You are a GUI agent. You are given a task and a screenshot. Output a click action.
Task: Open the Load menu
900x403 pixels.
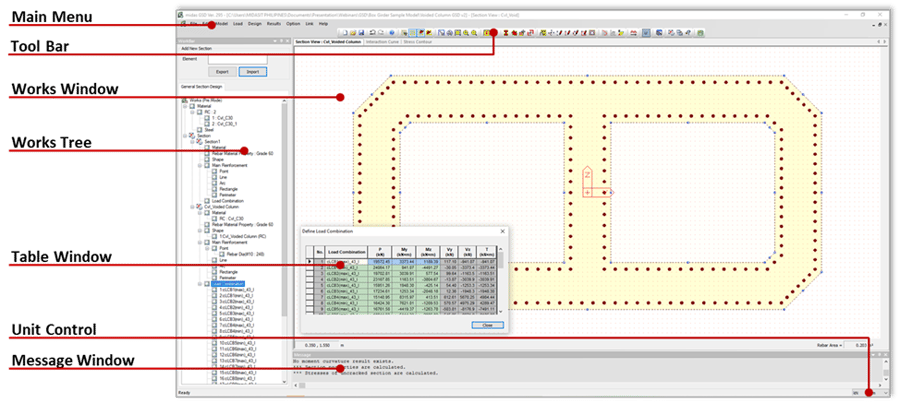(238, 24)
